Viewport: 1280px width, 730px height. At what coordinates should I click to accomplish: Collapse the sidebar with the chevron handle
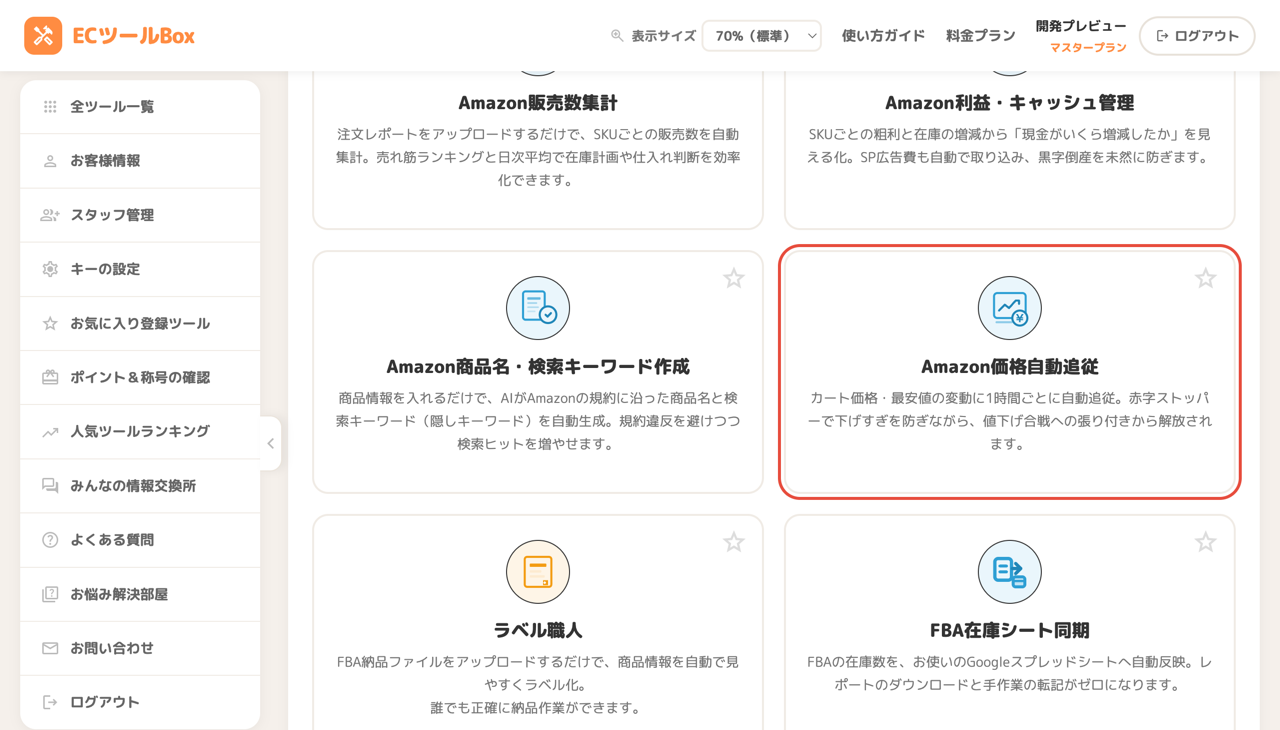pos(270,443)
